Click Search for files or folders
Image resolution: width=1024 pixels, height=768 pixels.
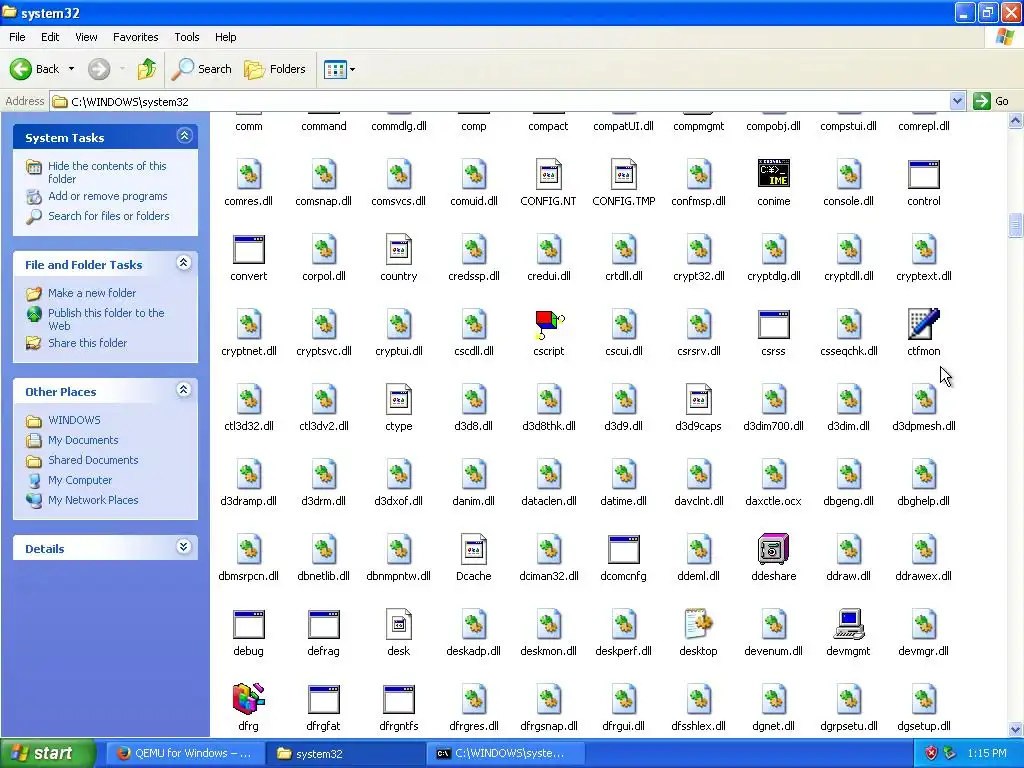coord(108,216)
